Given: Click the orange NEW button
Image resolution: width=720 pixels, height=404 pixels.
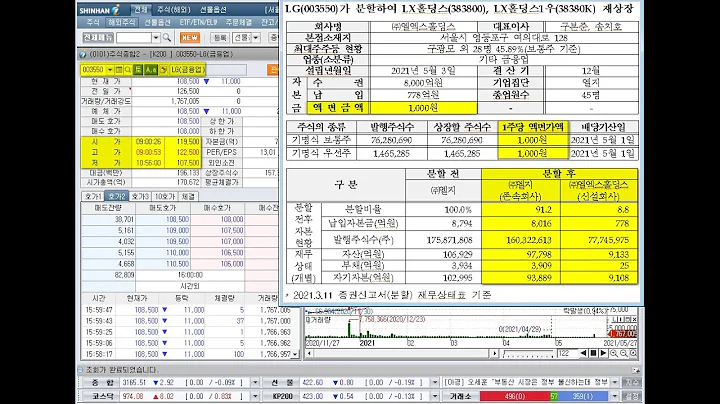Looking at the screenshot, I should pyautogui.click(x=189, y=38).
